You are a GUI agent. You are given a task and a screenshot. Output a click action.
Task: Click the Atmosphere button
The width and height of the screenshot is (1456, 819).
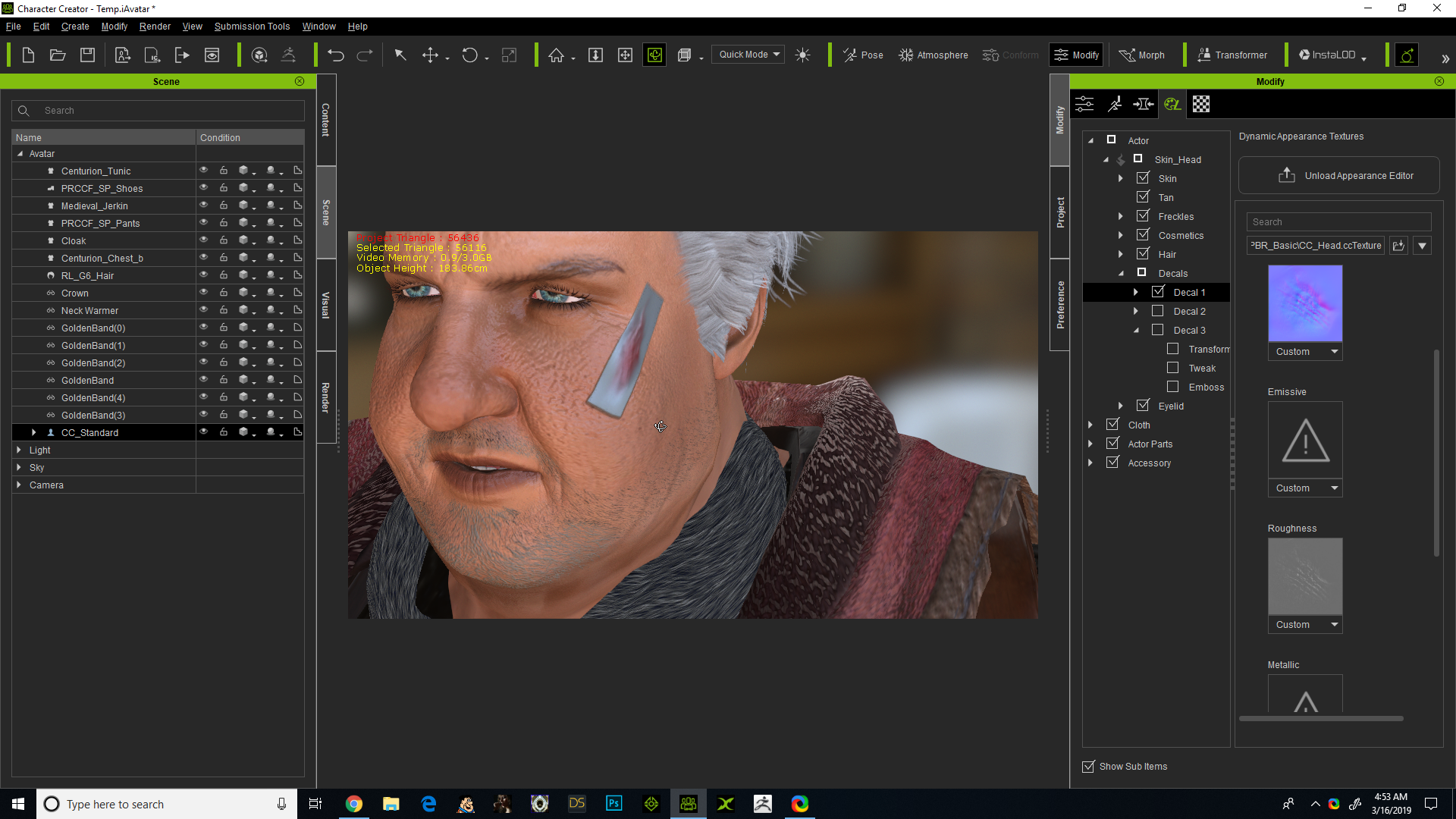tap(934, 55)
